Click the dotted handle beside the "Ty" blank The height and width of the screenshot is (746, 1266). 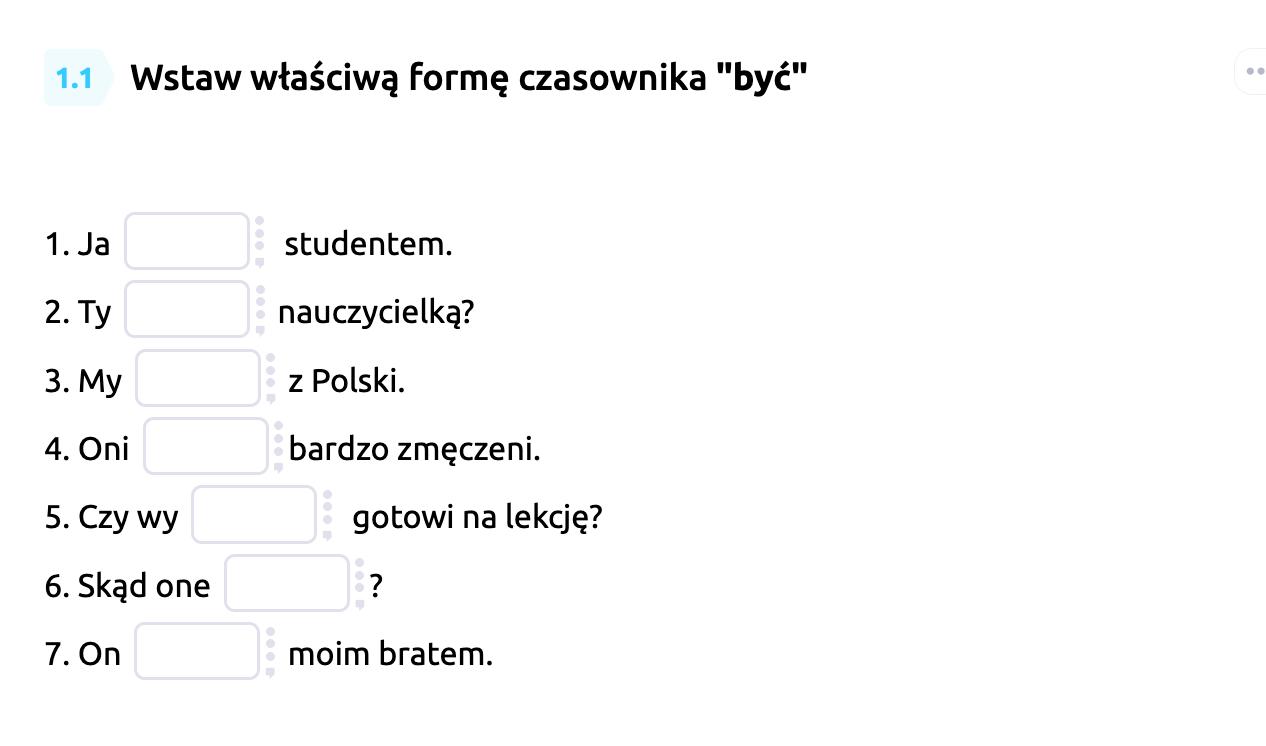coord(259,309)
